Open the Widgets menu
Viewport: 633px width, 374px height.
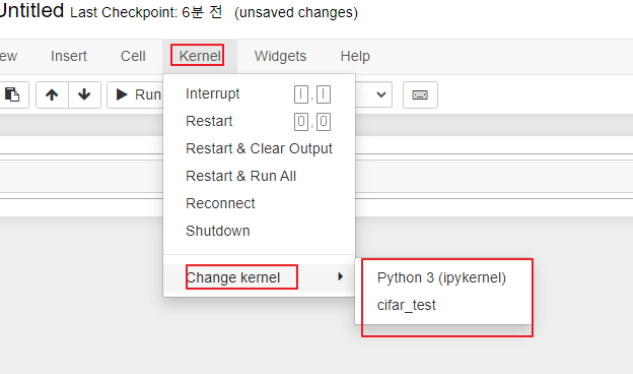coord(280,56)
